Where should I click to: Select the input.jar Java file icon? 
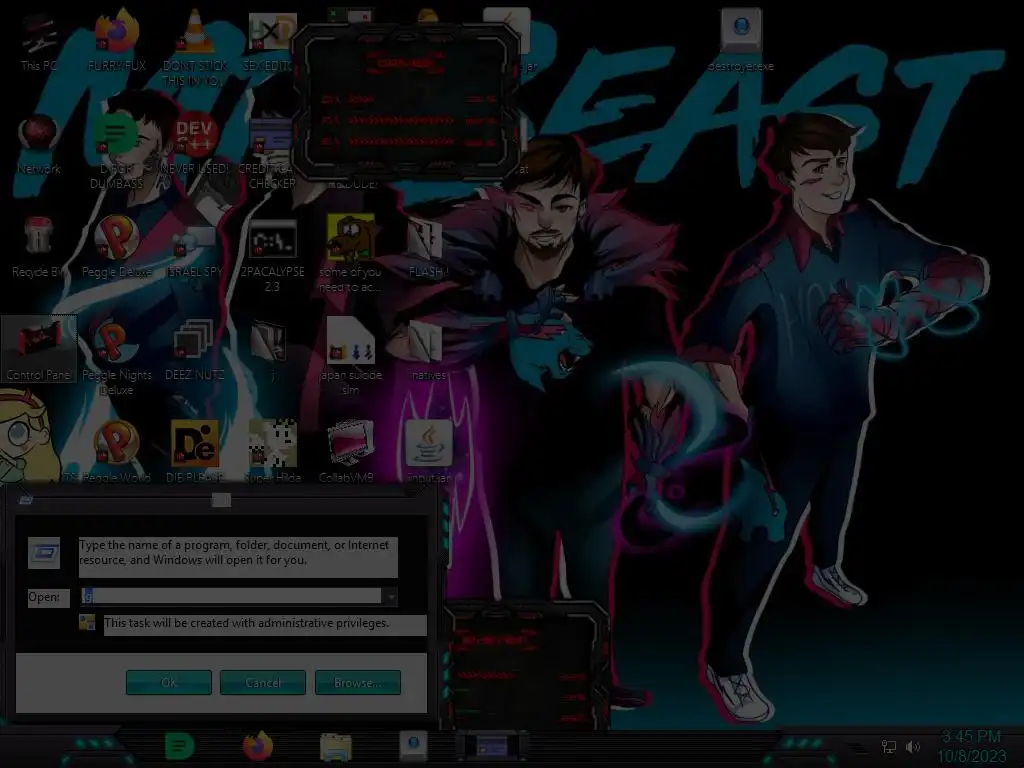pyautogui.click(x=428, y=451)
